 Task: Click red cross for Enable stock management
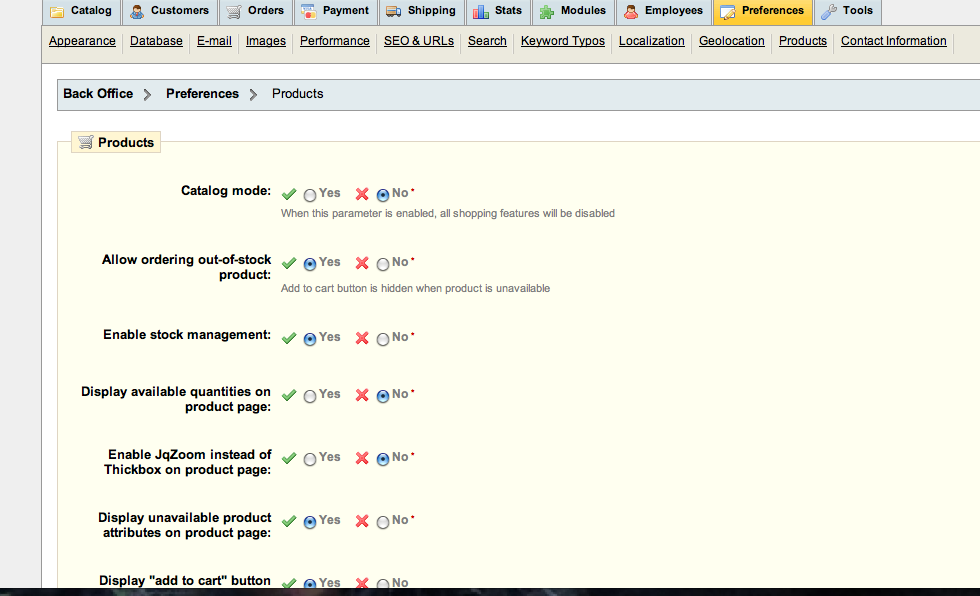pos(362,338)
